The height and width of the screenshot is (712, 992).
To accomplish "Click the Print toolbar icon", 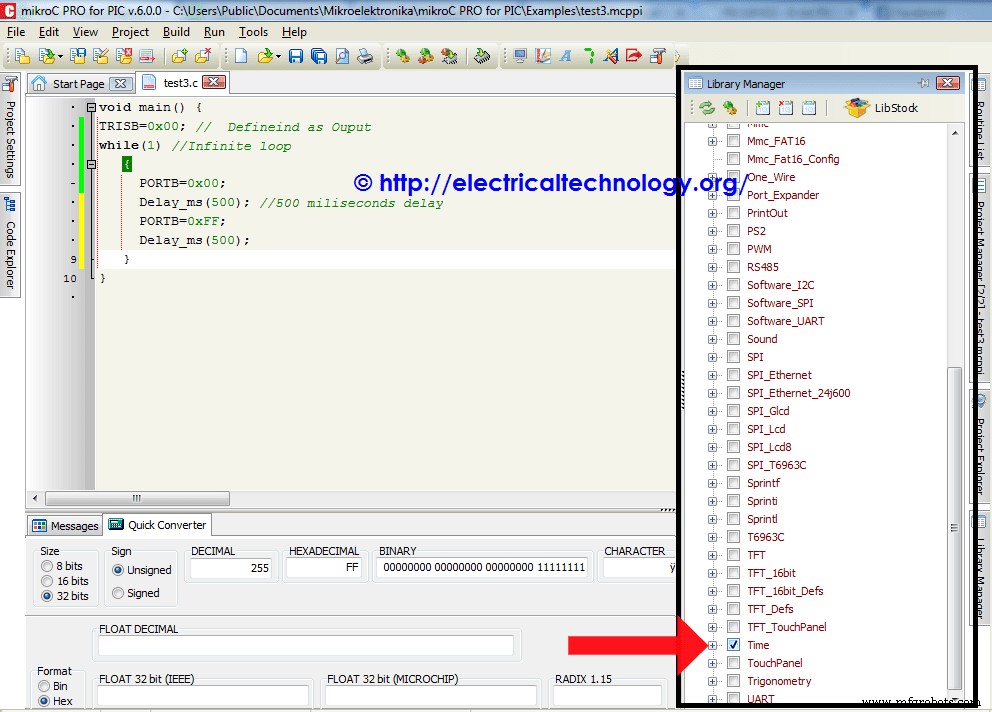I will coord(368,57).
